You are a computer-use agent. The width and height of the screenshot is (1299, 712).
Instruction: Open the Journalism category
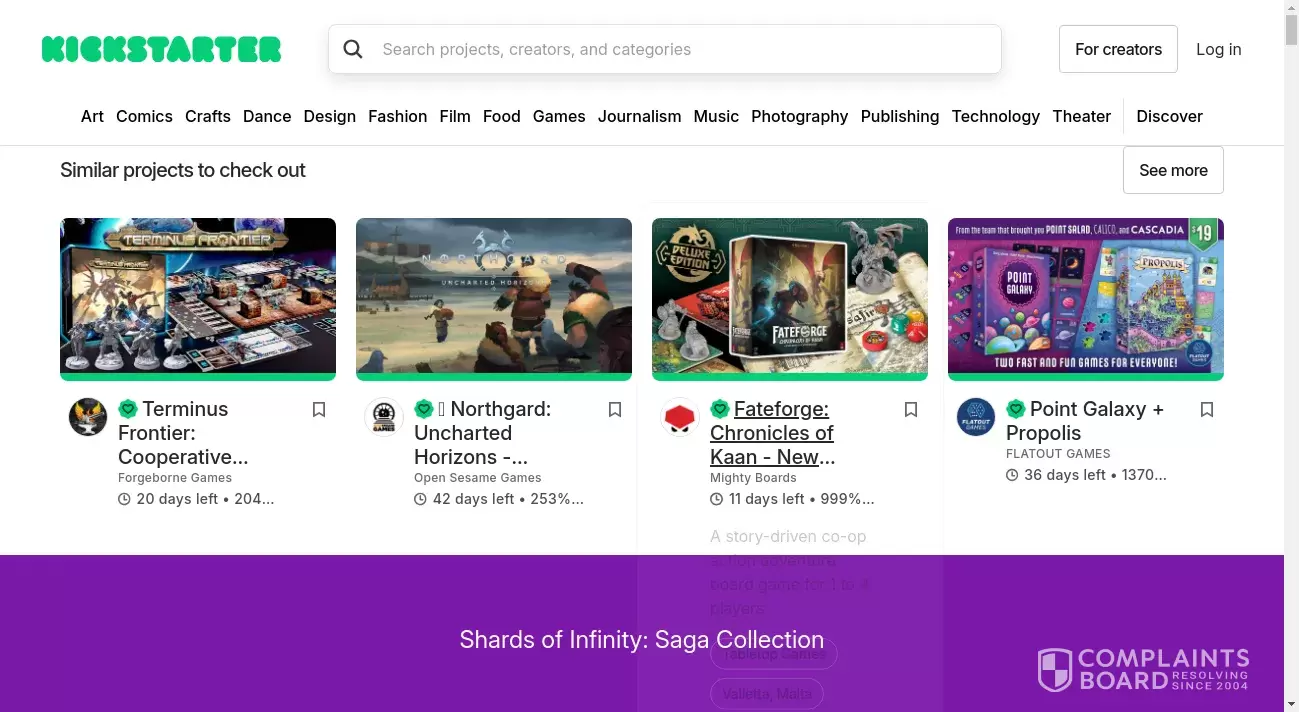(640, 116)
